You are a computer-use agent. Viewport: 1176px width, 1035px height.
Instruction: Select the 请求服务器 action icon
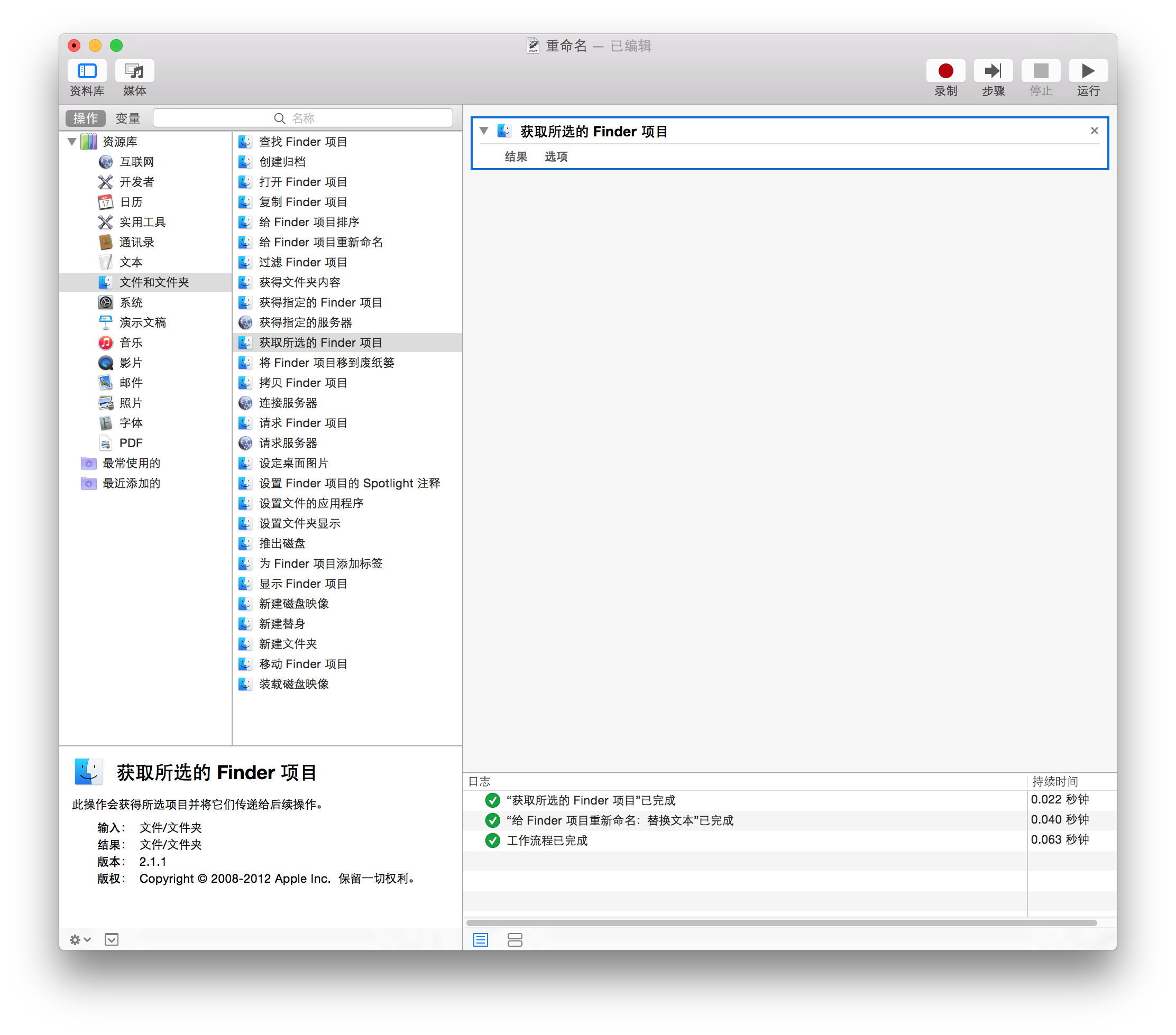point(245,443)
